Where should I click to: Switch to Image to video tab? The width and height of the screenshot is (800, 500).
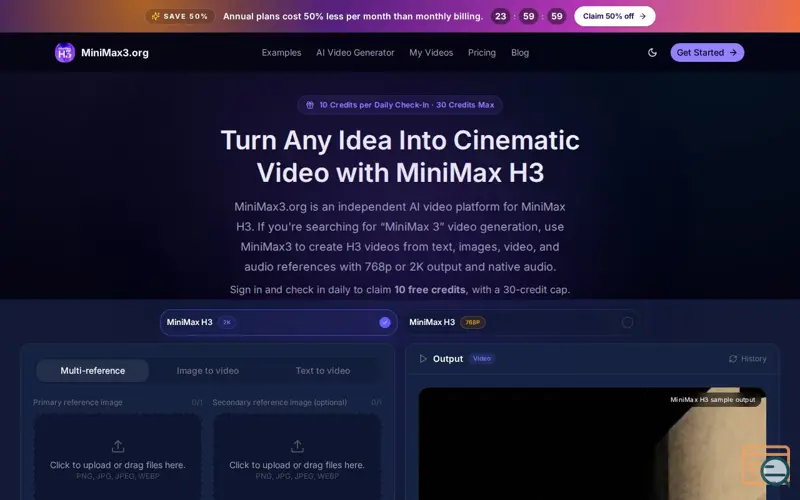pyautogui.click(x=208, y=371)
